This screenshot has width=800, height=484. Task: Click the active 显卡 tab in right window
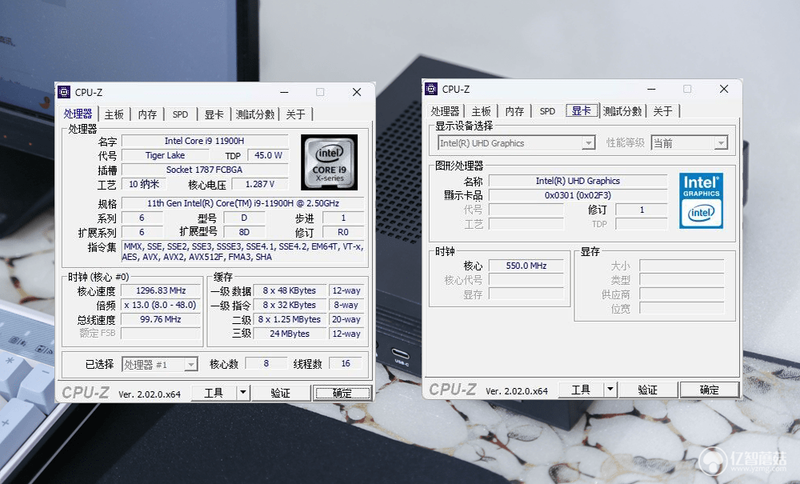[582, 111]
